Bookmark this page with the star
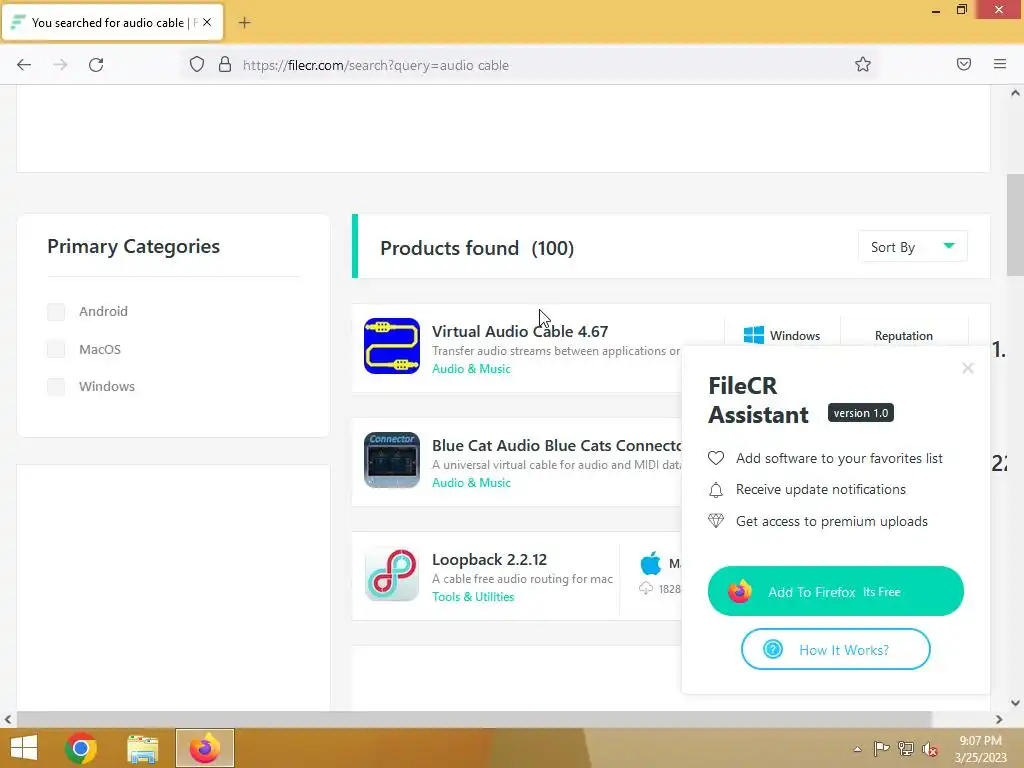This screenshot has height=768, width=1024. coord(863,64)
